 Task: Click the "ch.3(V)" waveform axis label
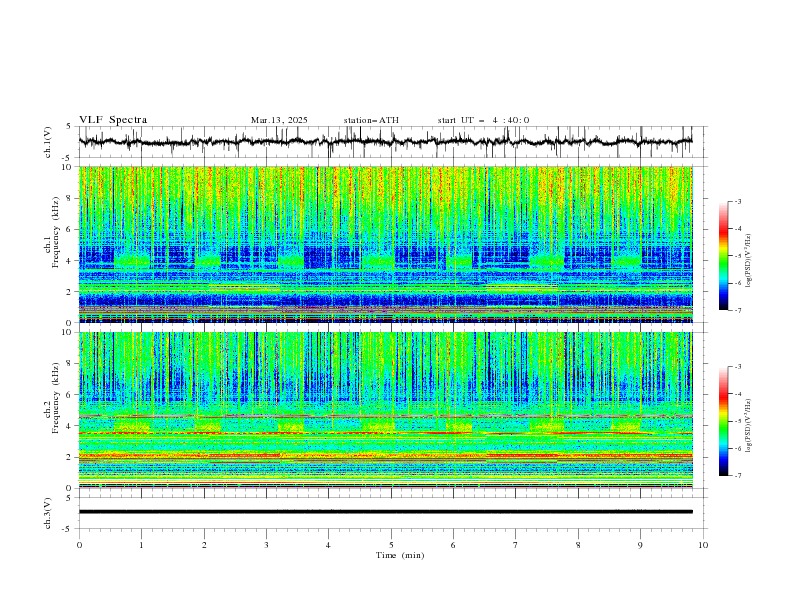click(x=48, y=513)
